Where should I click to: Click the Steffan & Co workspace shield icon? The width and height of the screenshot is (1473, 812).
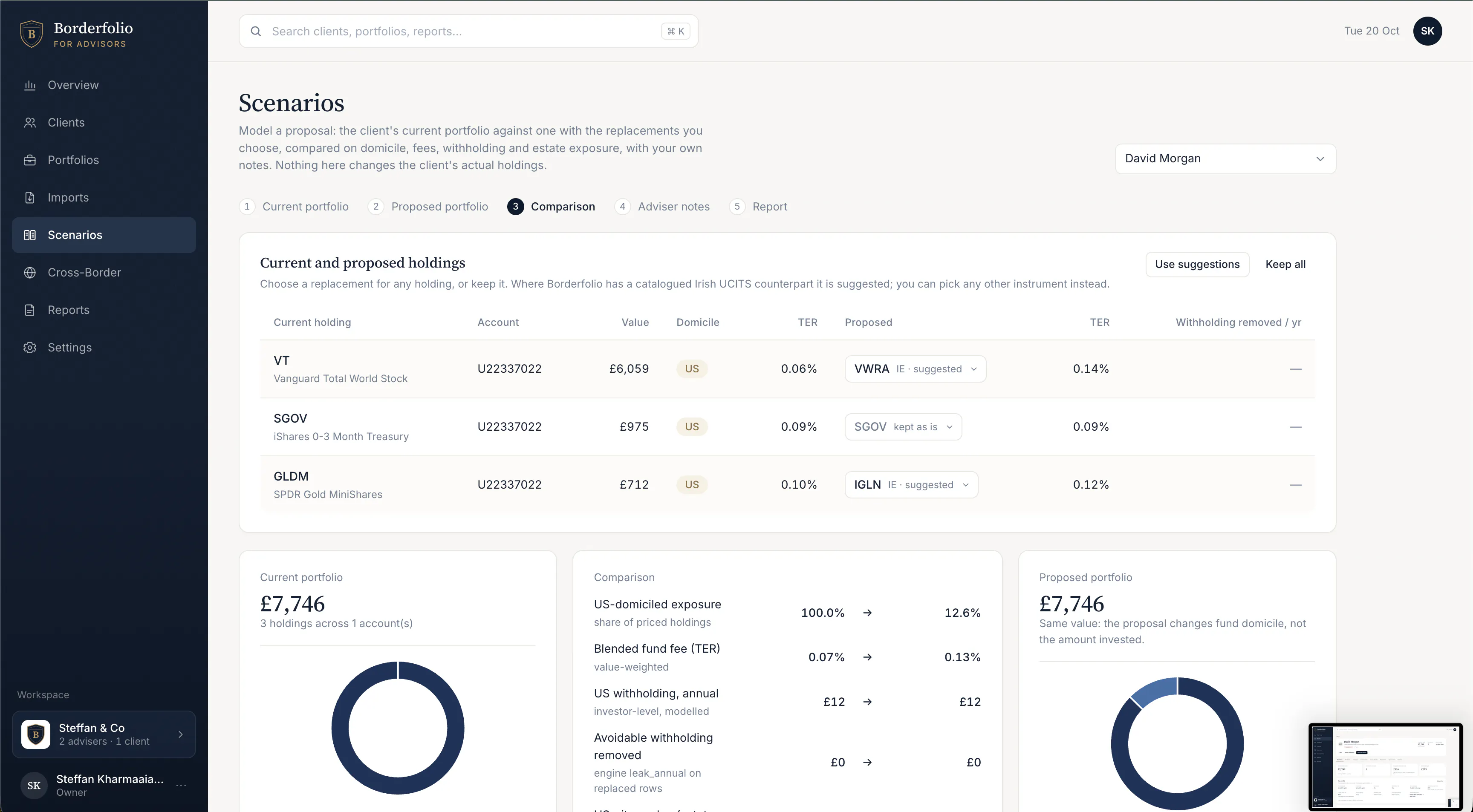pos(35,734)
